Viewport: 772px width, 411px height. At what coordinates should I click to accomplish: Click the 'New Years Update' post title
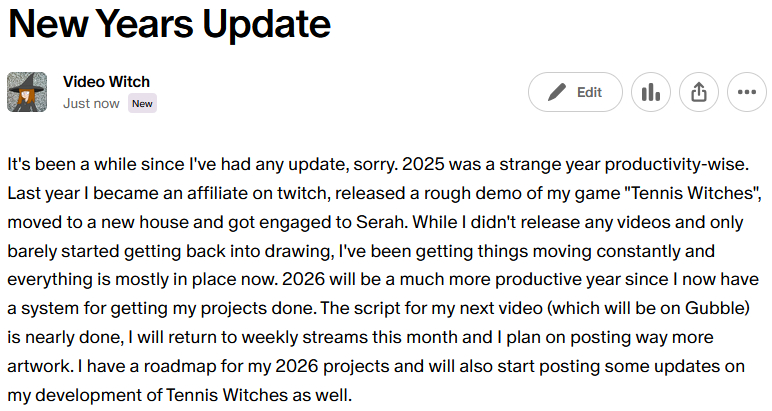click(x=169, y=23)
